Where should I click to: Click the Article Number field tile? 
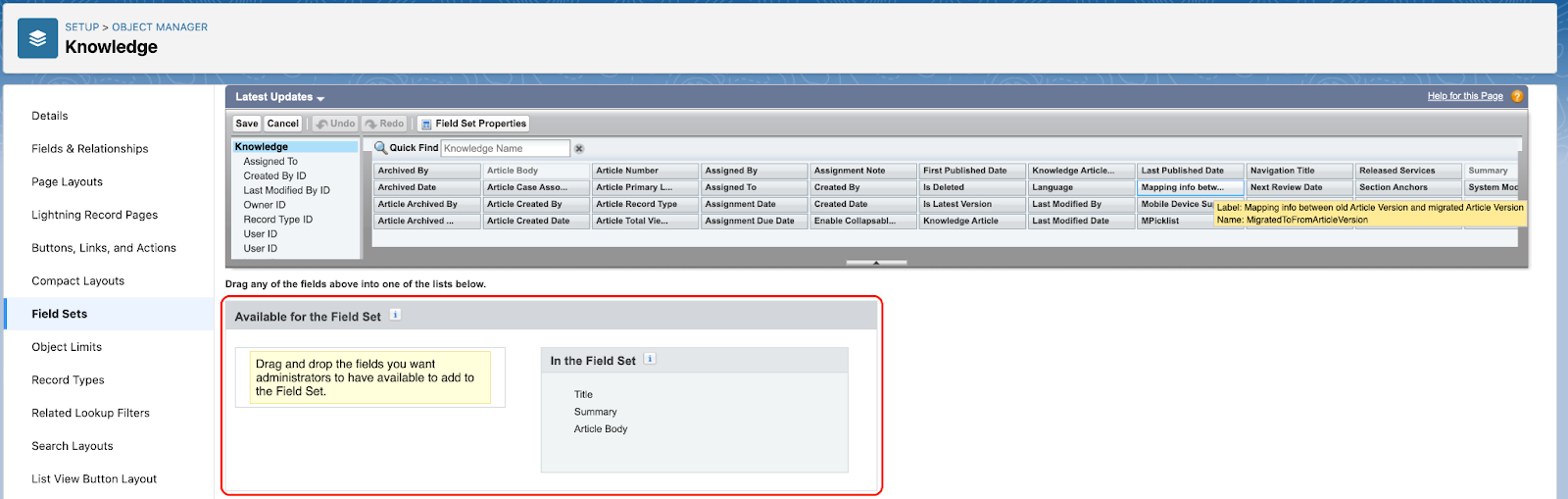click(x=646, y=171)
